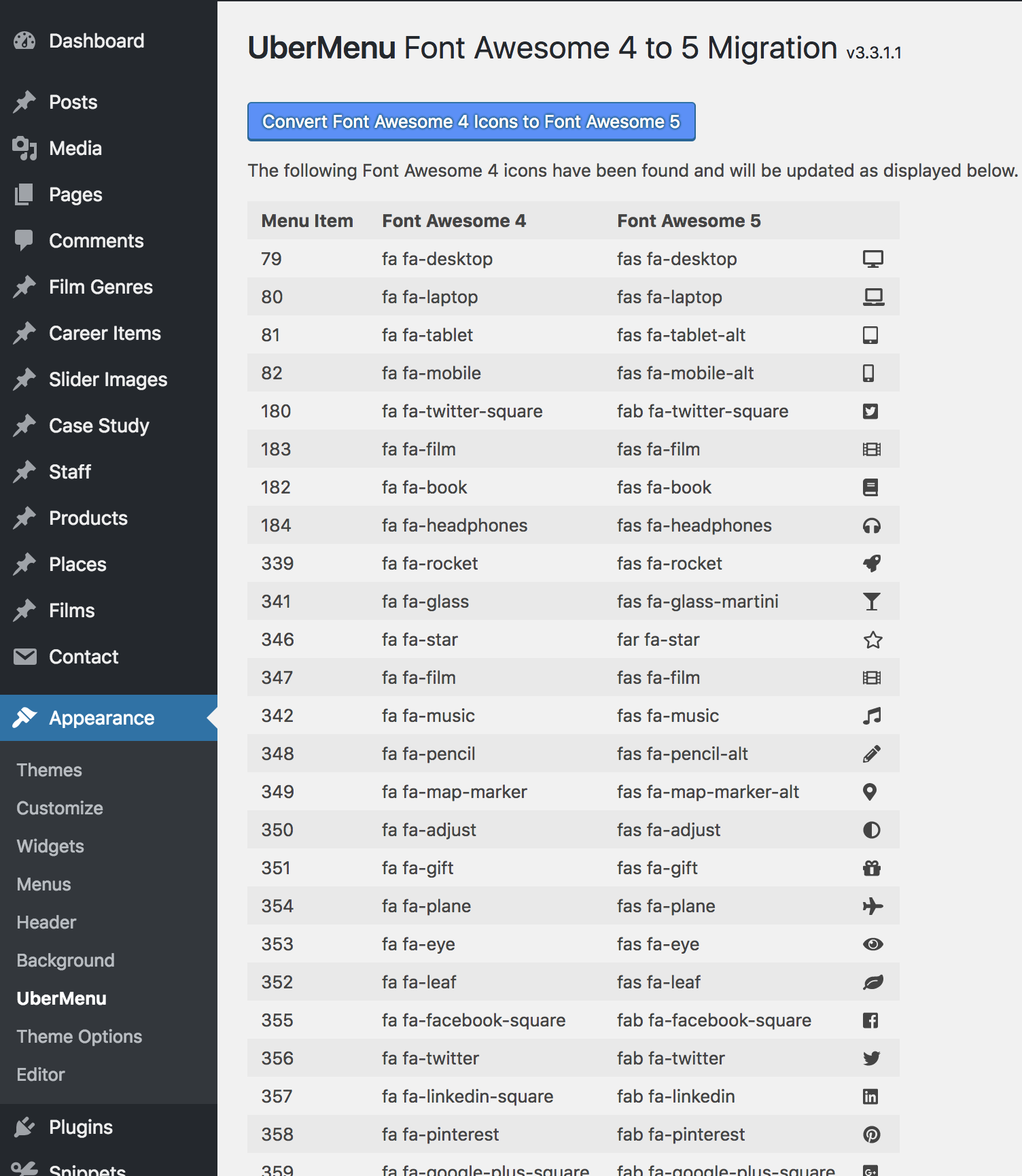Open the Products menu item

click(109, 518)
